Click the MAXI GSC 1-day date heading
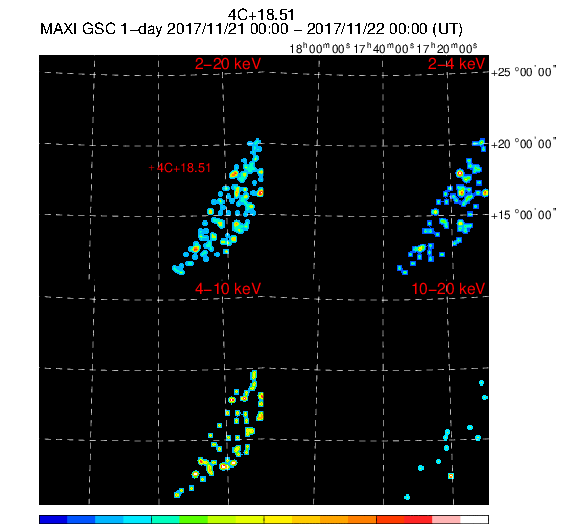The image size is (570, 525). pyautogui.click(x=251, y=29)
